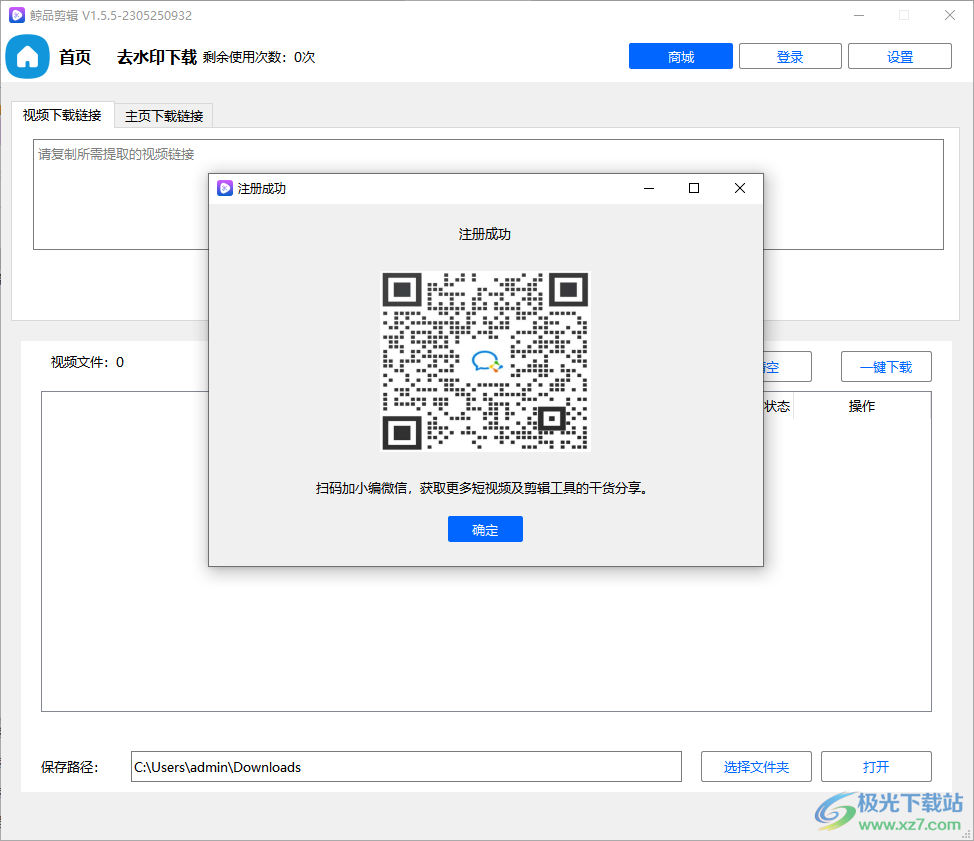Click the 一键下载 button
This screenshot has width=974, height=841.
click(886, 367)
